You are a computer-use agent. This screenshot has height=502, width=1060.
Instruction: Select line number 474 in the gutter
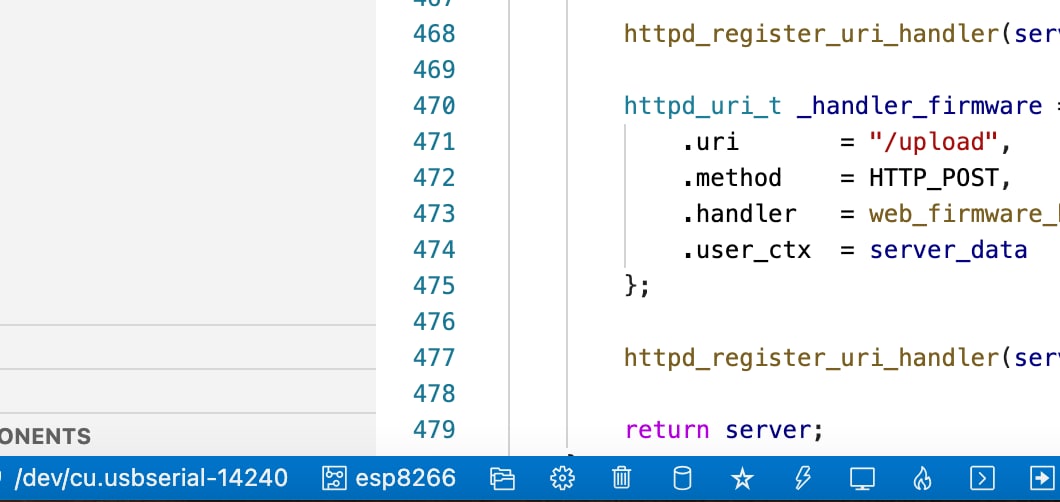tap(434, 250)
